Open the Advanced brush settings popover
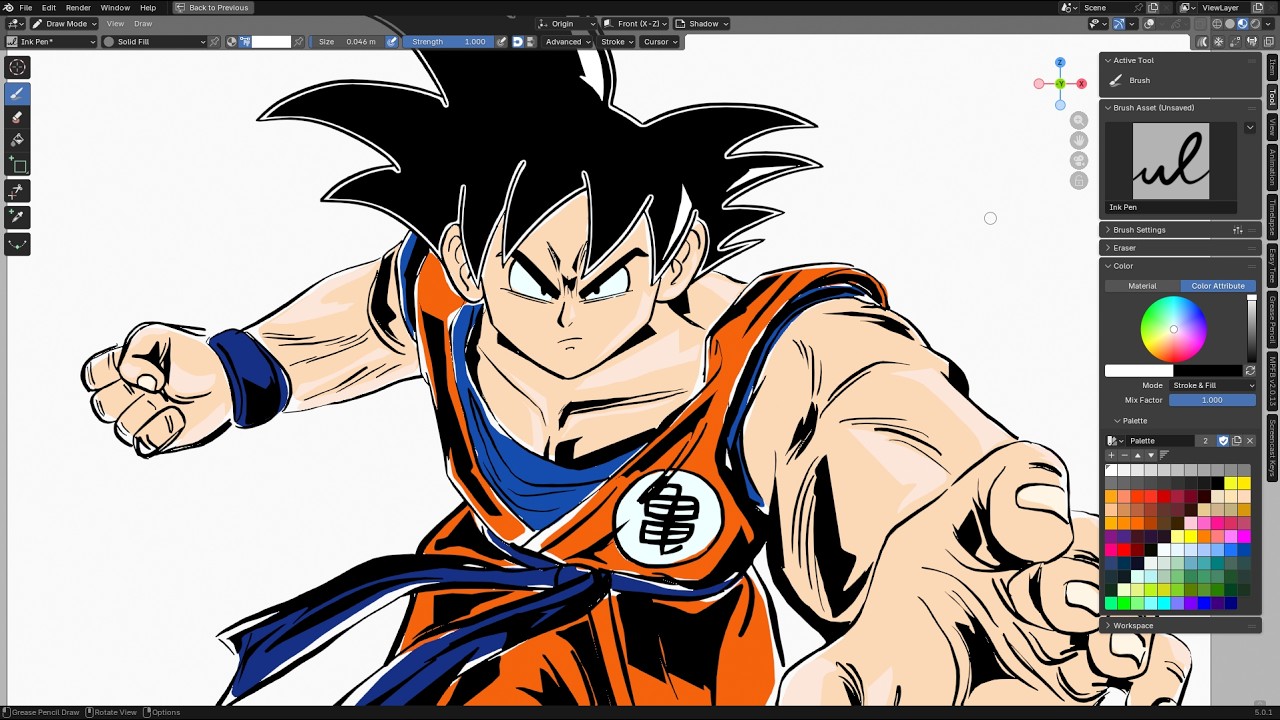The height and width of the screenshot is (720, 1280). [567, 41]
